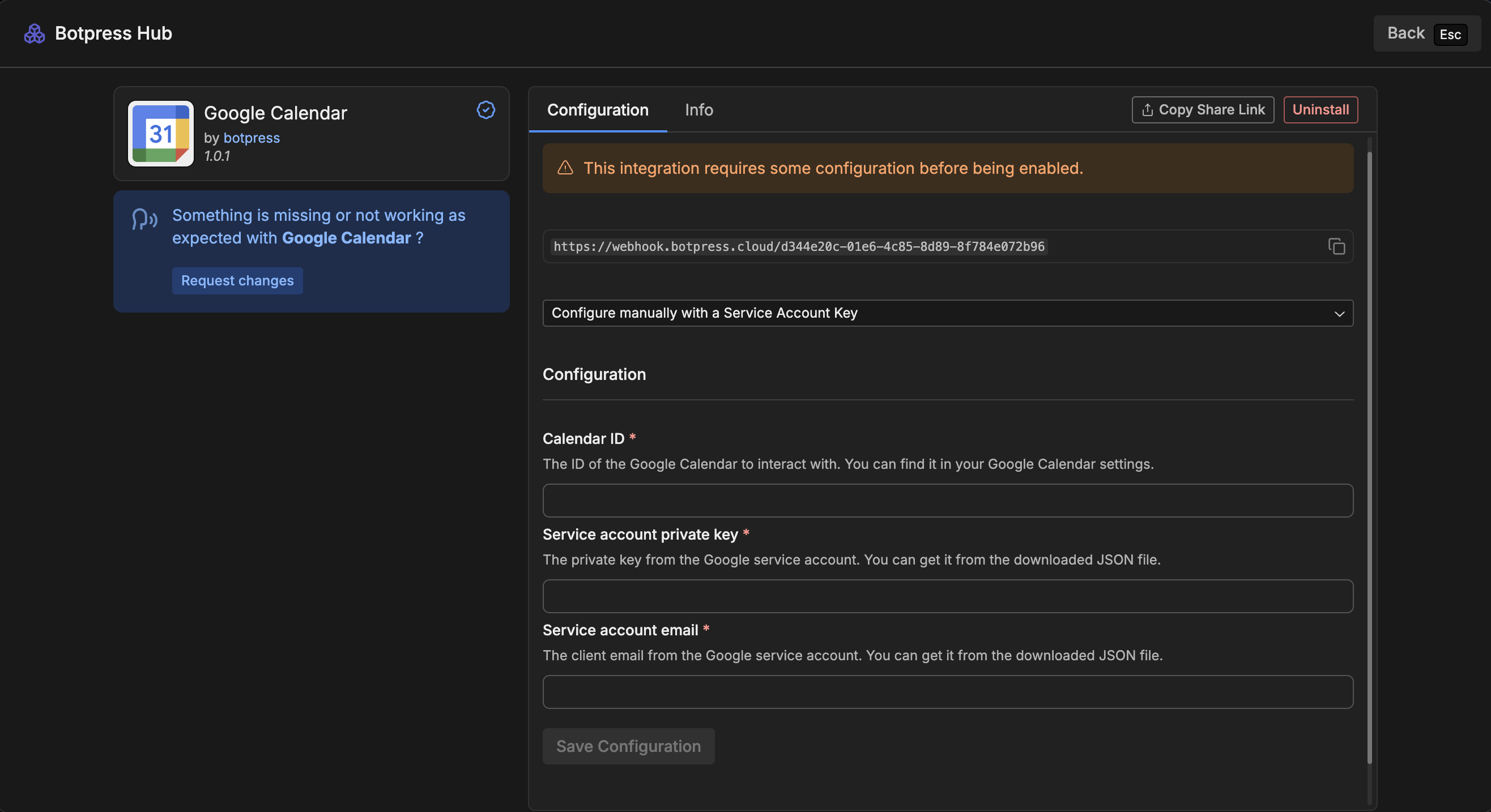This screenshot has height=812, width=1491.
Task: Click the share icon in Copy Share Link
Action: click(1147, 110)
